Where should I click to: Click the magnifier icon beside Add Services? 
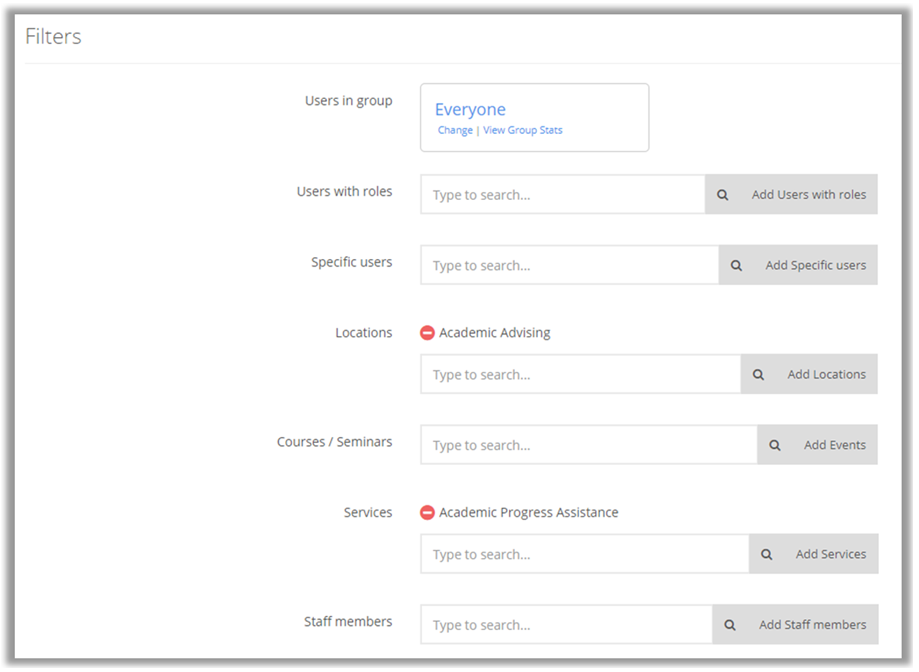(x=766, y=554)
